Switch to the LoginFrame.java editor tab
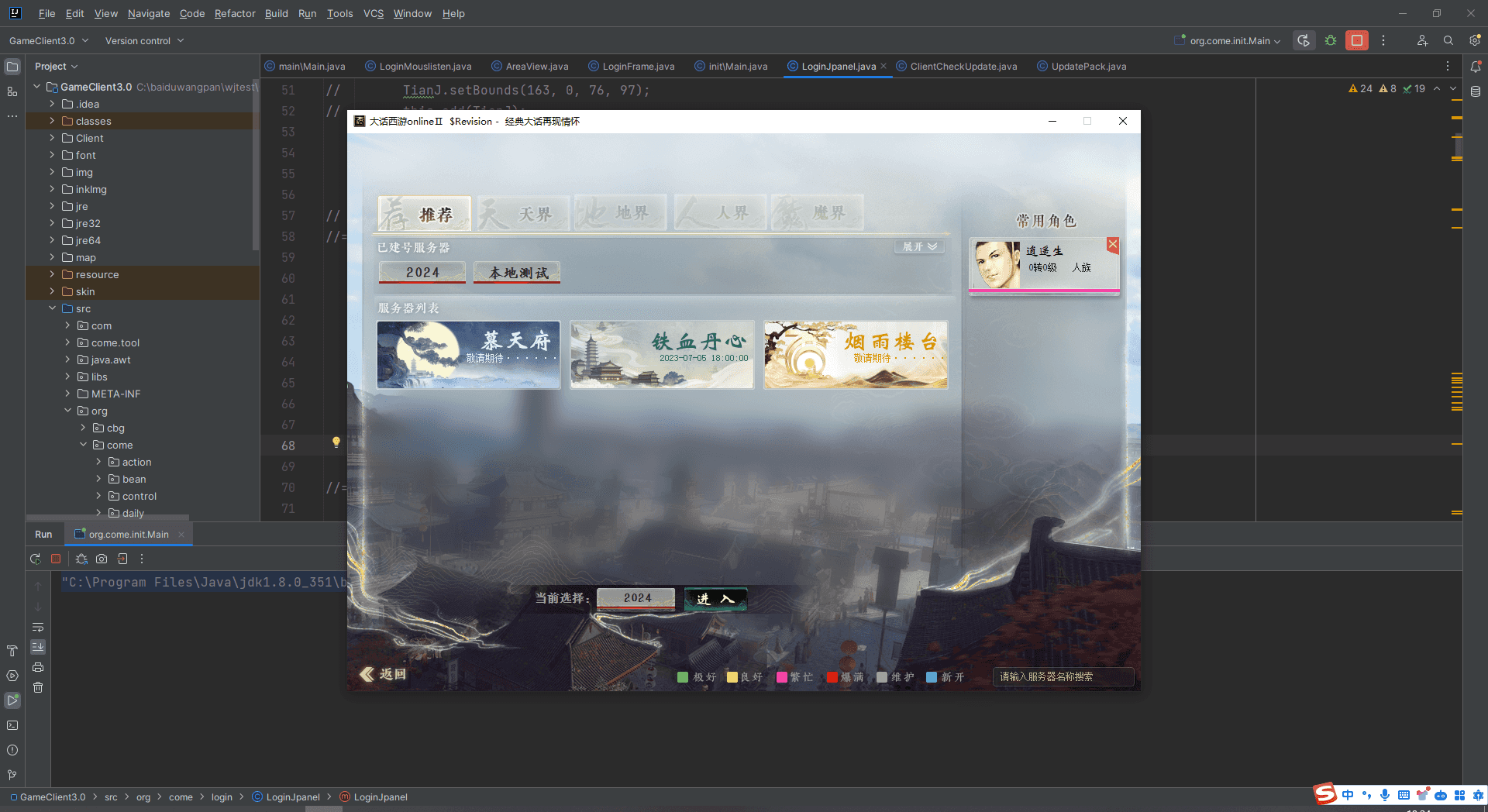Screen dimensions: 1488x812 [638, 67]
